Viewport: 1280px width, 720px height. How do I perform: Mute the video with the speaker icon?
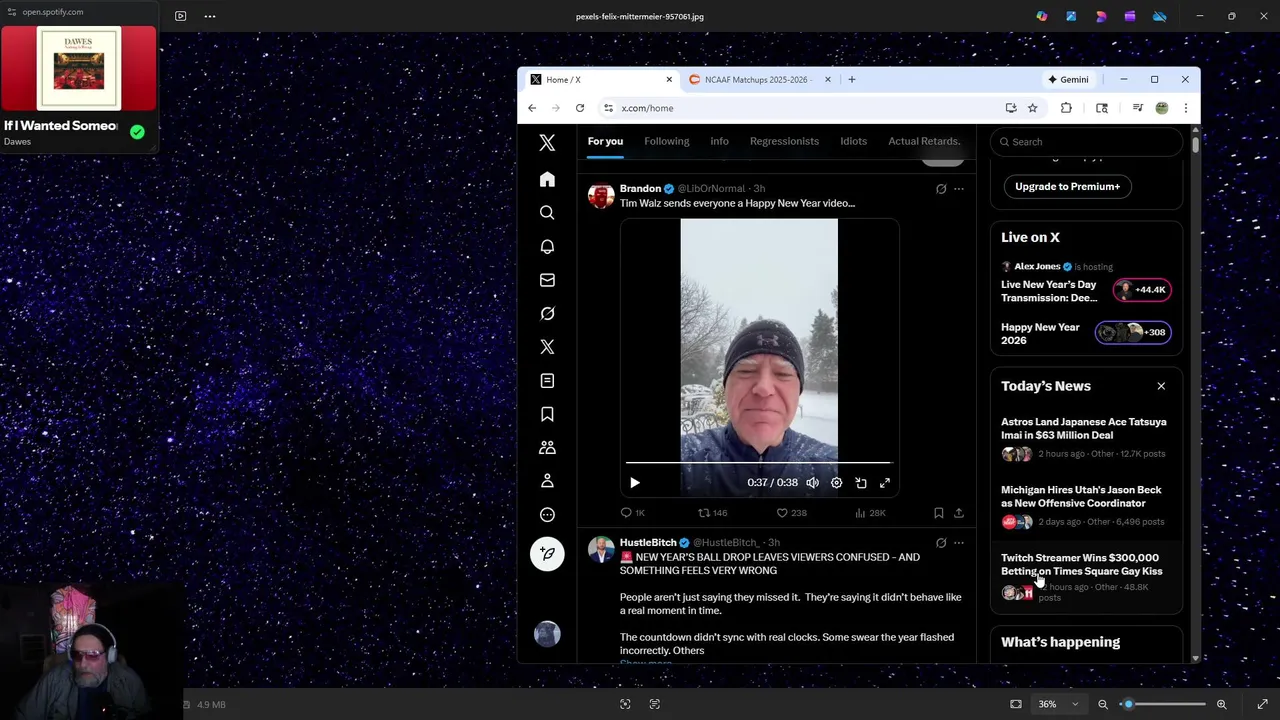pyautogui.click(x=813, y=483)
